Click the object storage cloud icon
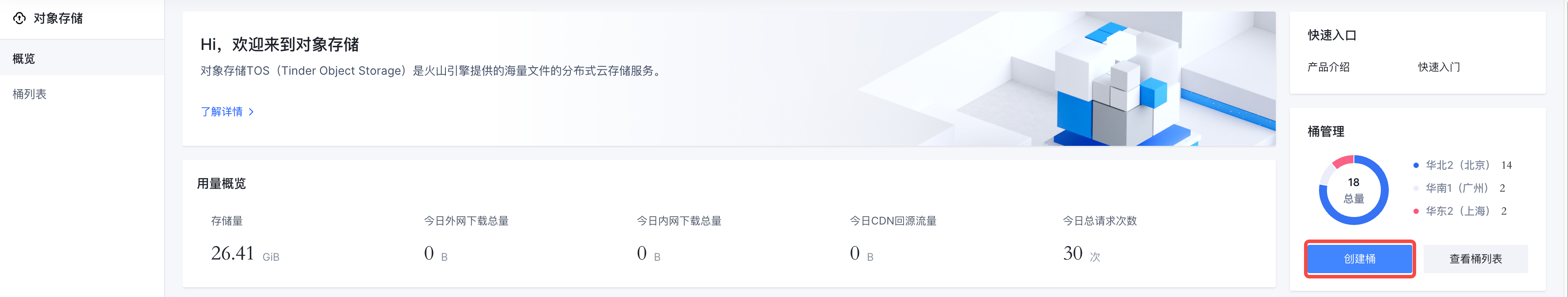Image resolution: width=1568 pixels, height=297 pixels. point(19,18)
